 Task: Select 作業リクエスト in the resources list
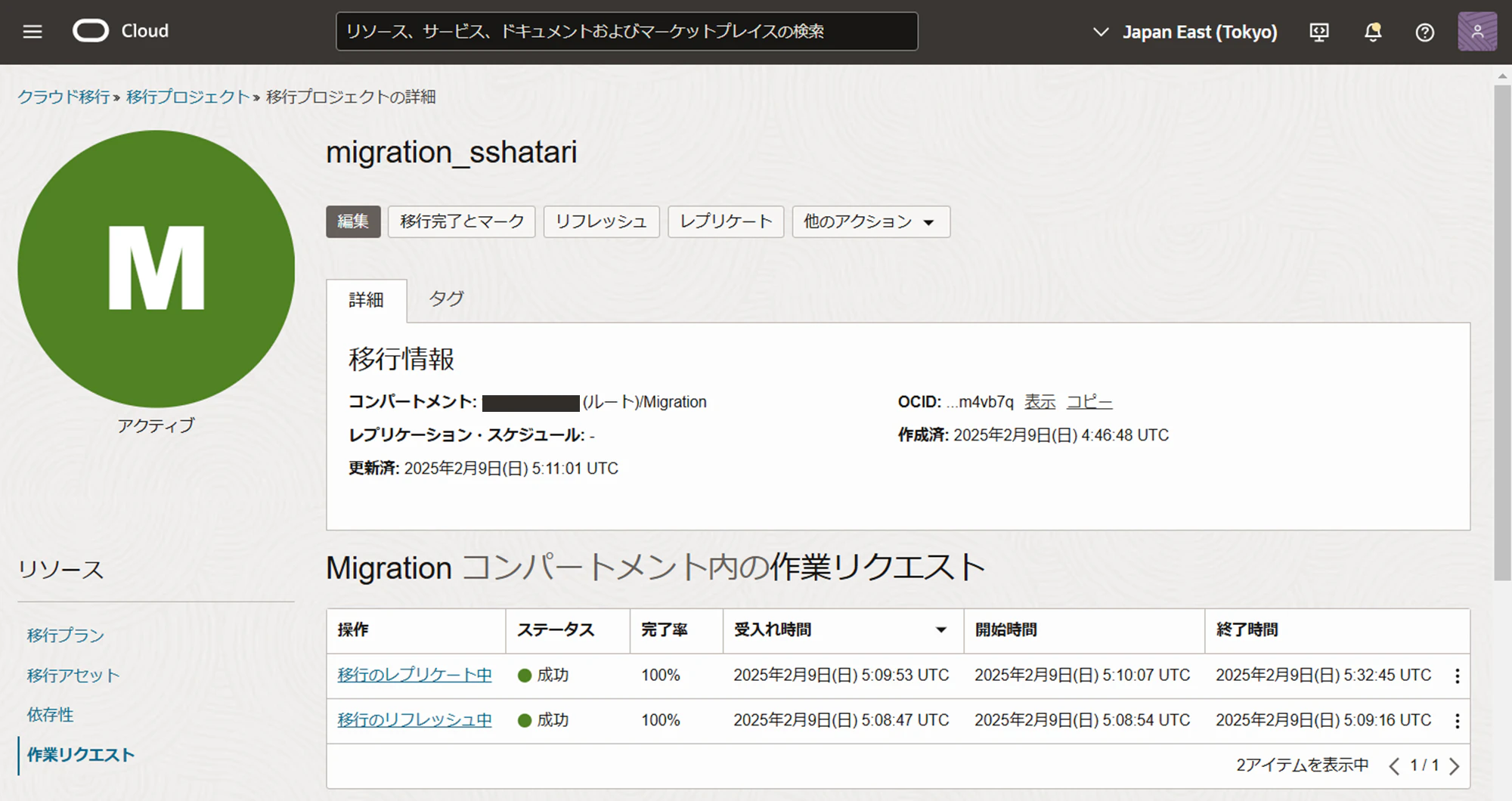click(81, 754)
